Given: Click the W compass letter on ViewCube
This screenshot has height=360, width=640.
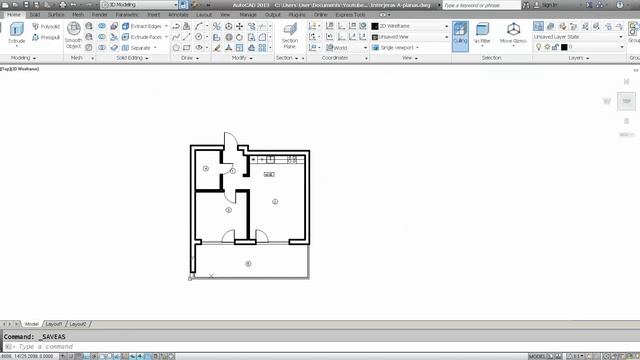Looking at the screenshot, I should tap(607, 101).
